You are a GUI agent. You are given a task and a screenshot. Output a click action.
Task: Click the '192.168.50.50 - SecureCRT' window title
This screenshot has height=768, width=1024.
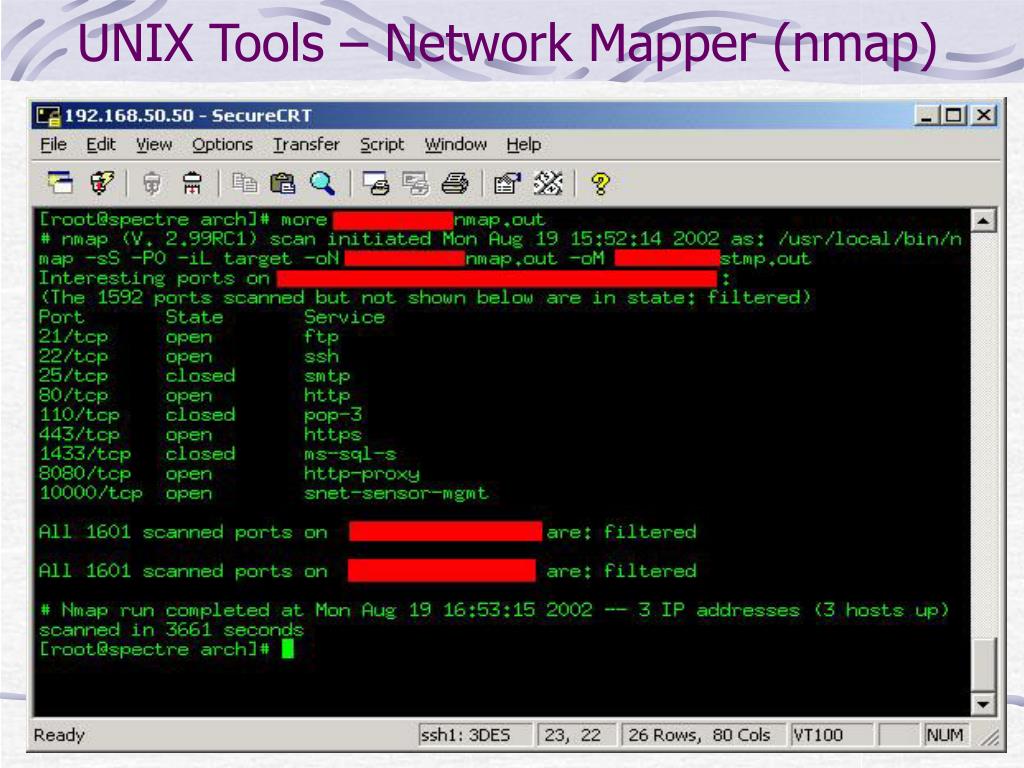[x=188, y=116]
